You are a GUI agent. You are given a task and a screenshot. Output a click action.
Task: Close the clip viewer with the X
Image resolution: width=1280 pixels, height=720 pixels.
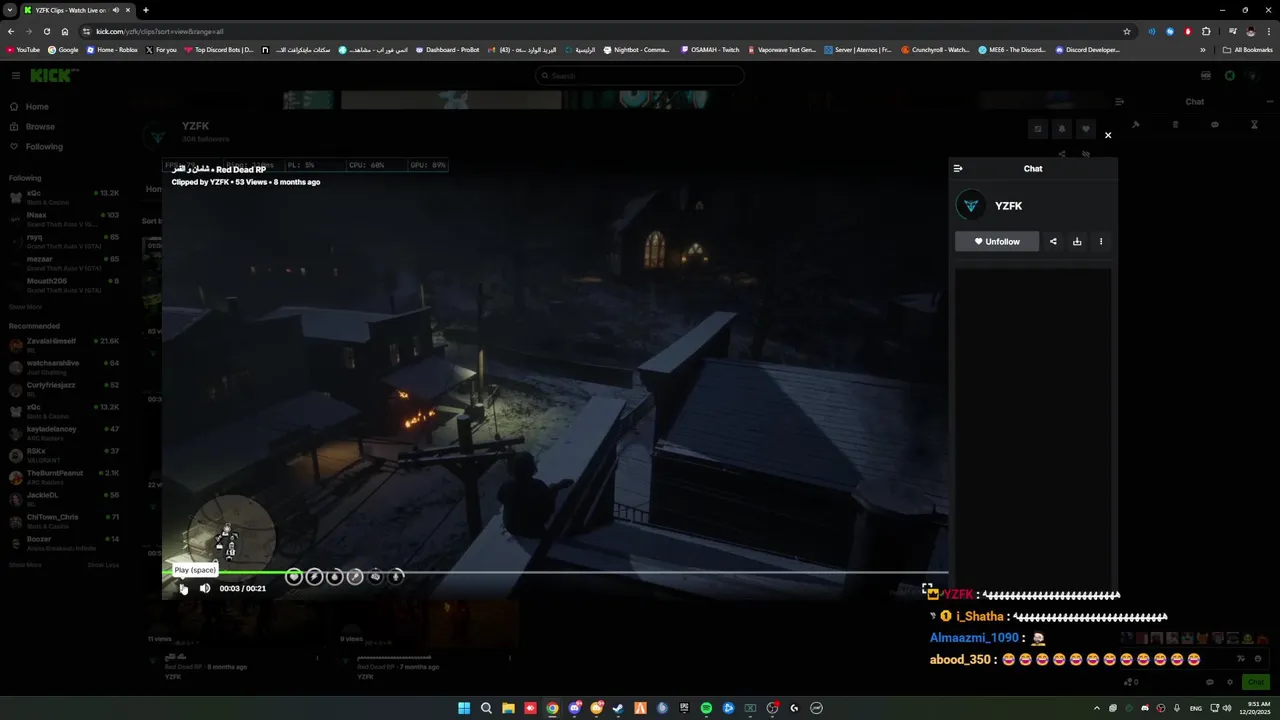click(x=1108, y=135)
